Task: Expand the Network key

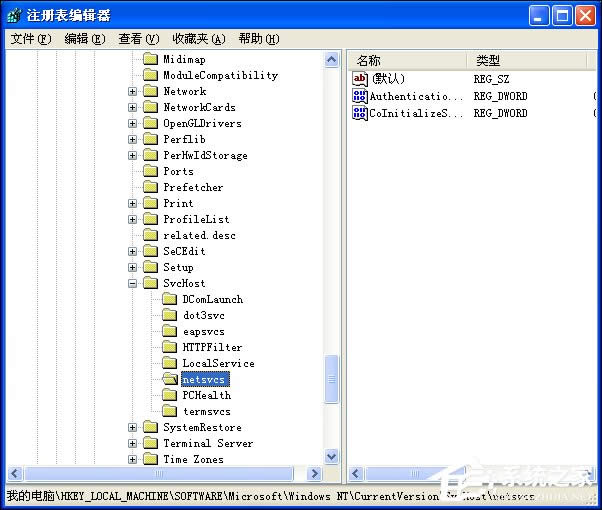Action: pos(132,91)
